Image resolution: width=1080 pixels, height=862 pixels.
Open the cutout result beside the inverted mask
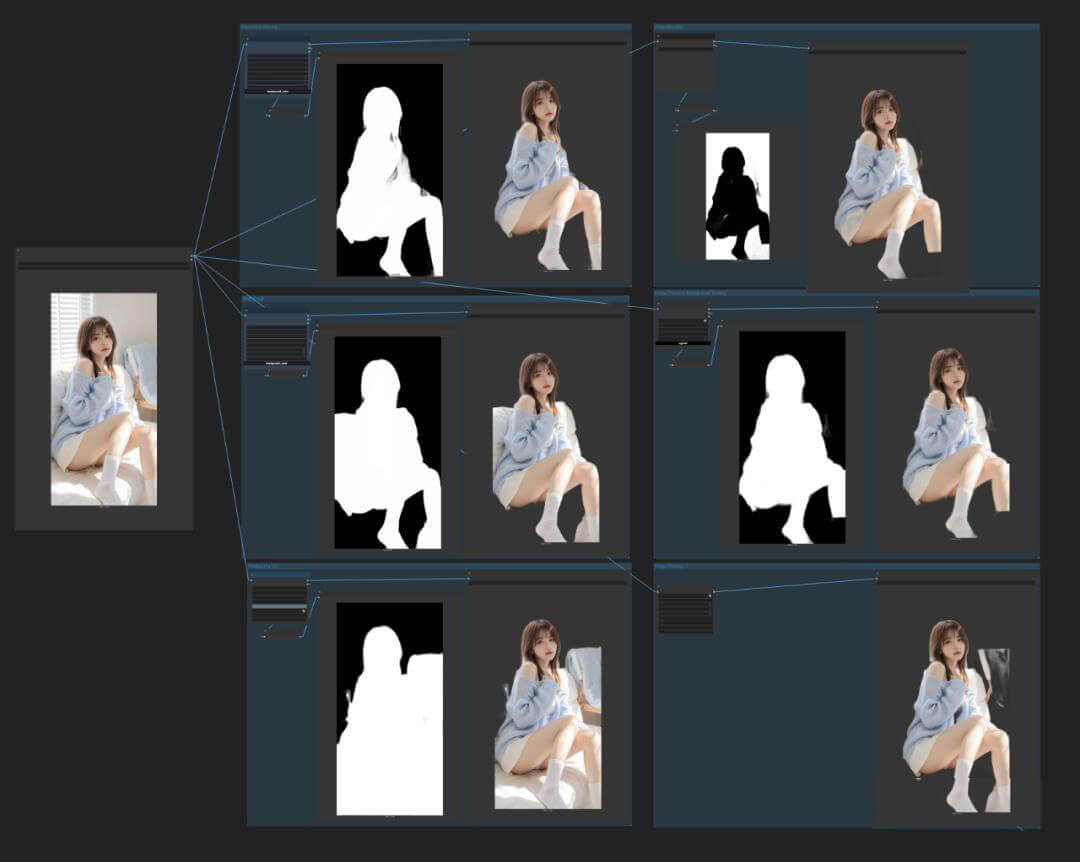coord(888,184)
